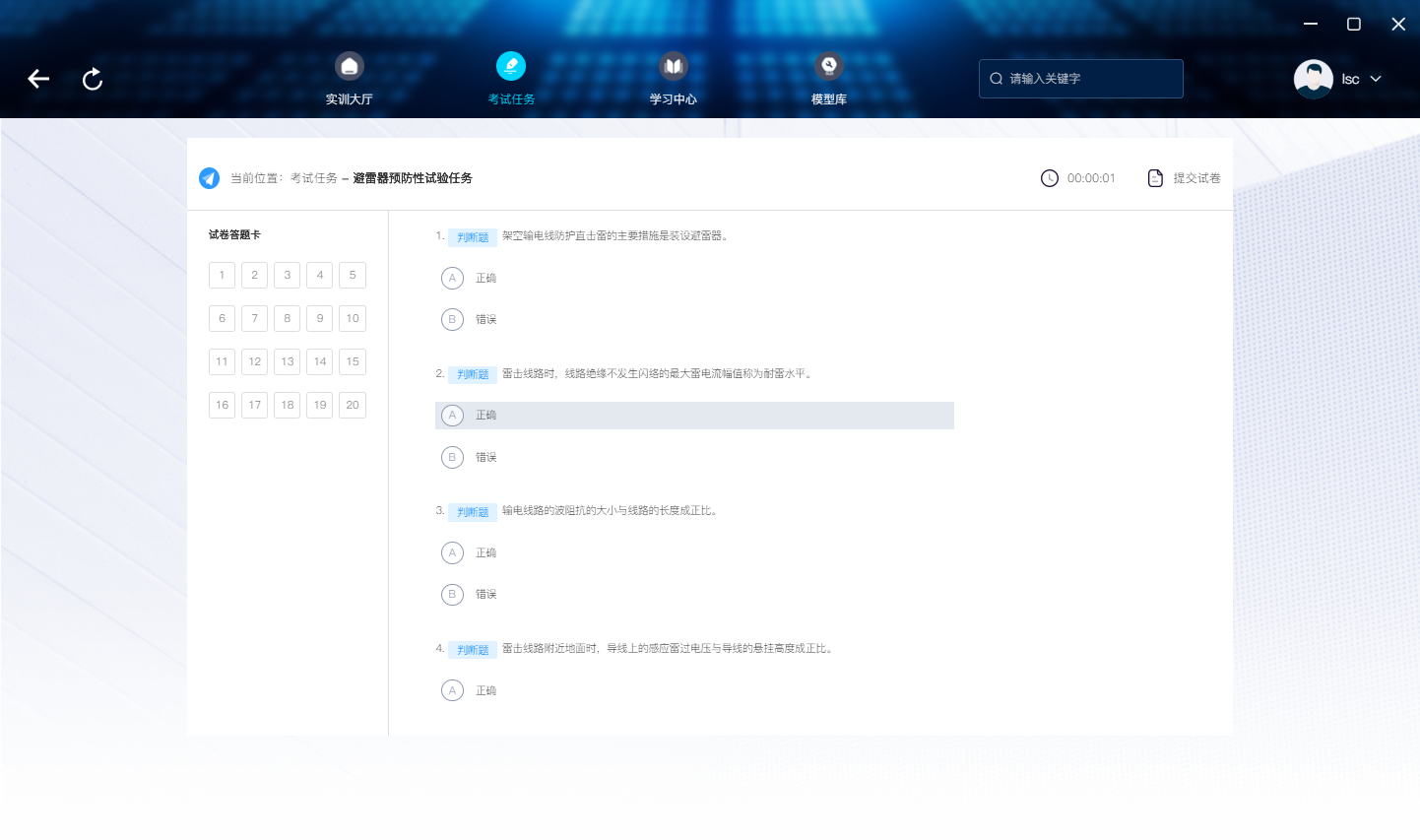1420x840 pixels.
Task: Click the submit paper document icon
Action: click(1156, 178)
